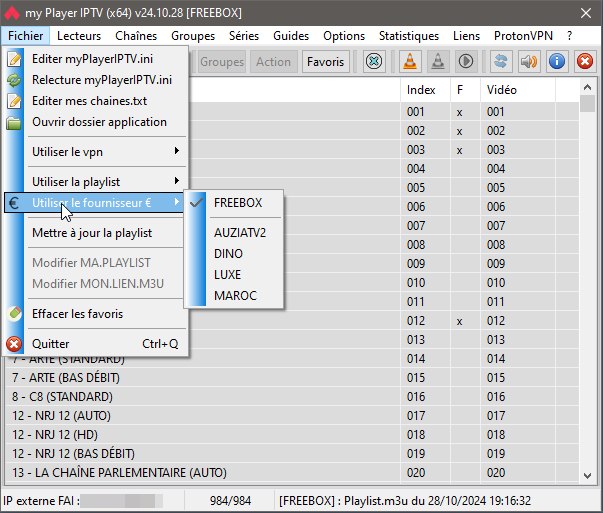Click the Index column header
603x513 pixels.
(x=425, y=90)
